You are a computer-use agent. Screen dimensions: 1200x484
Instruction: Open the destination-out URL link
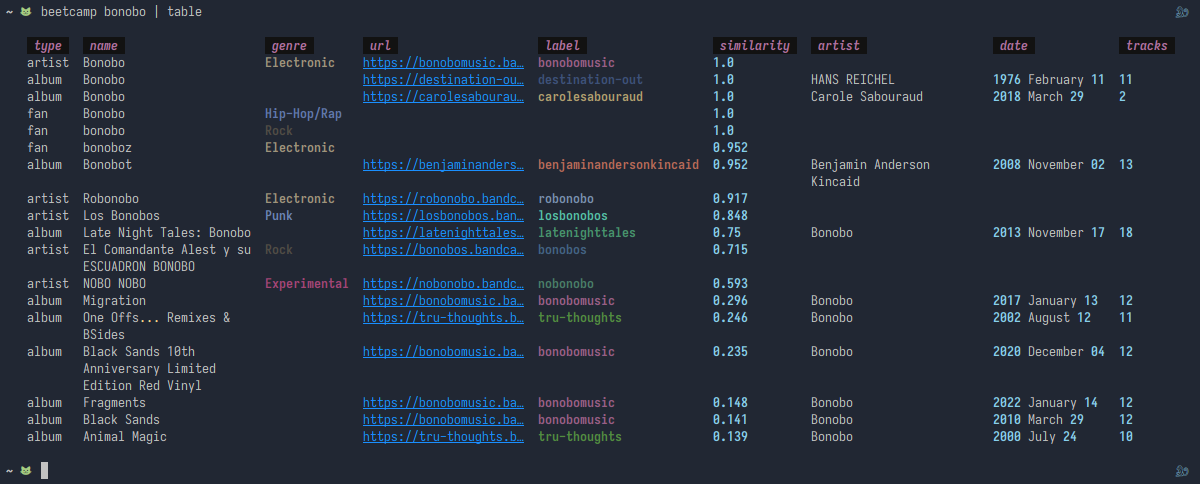click(443, 80)
